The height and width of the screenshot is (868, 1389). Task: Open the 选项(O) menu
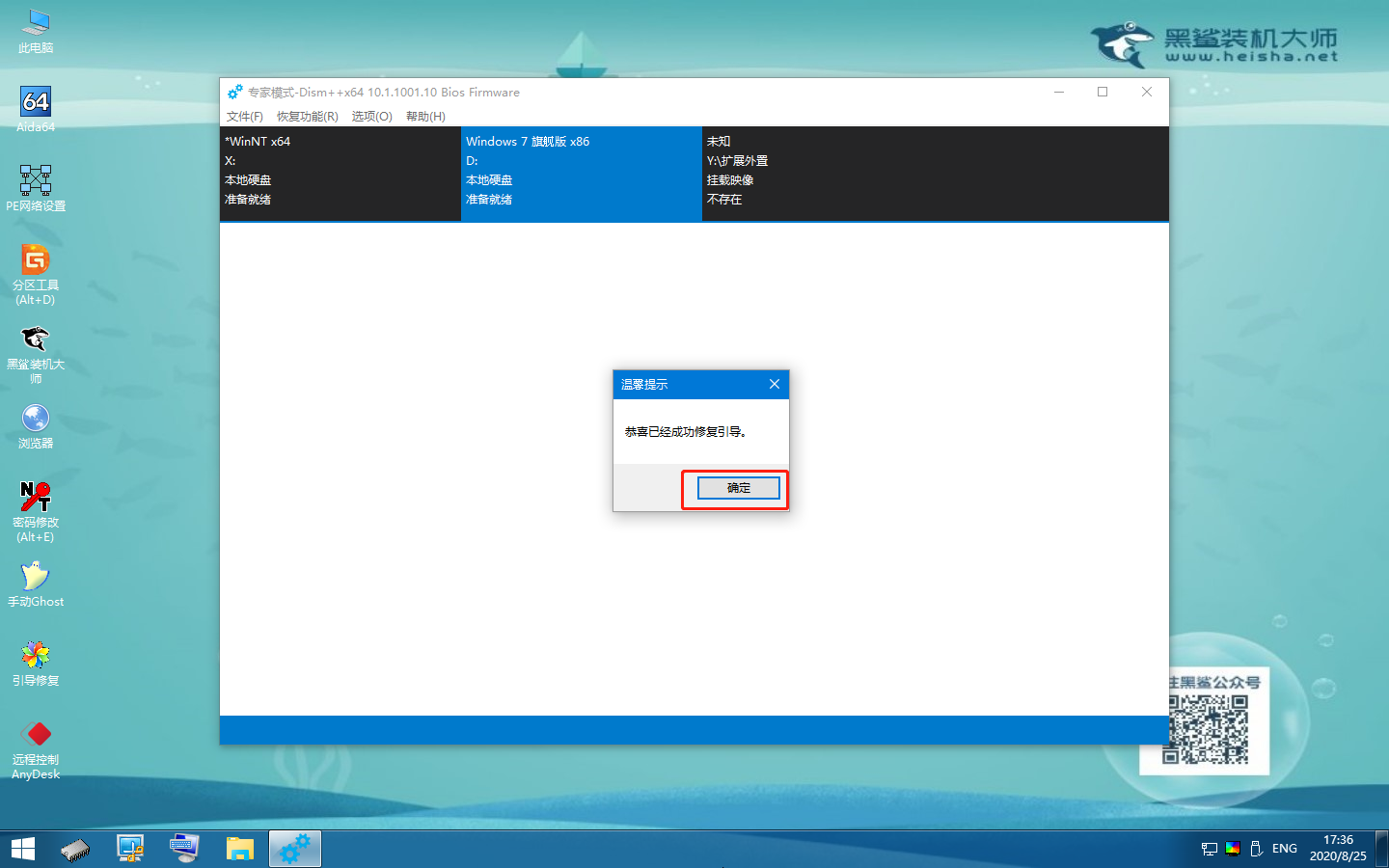pos(371,117)
